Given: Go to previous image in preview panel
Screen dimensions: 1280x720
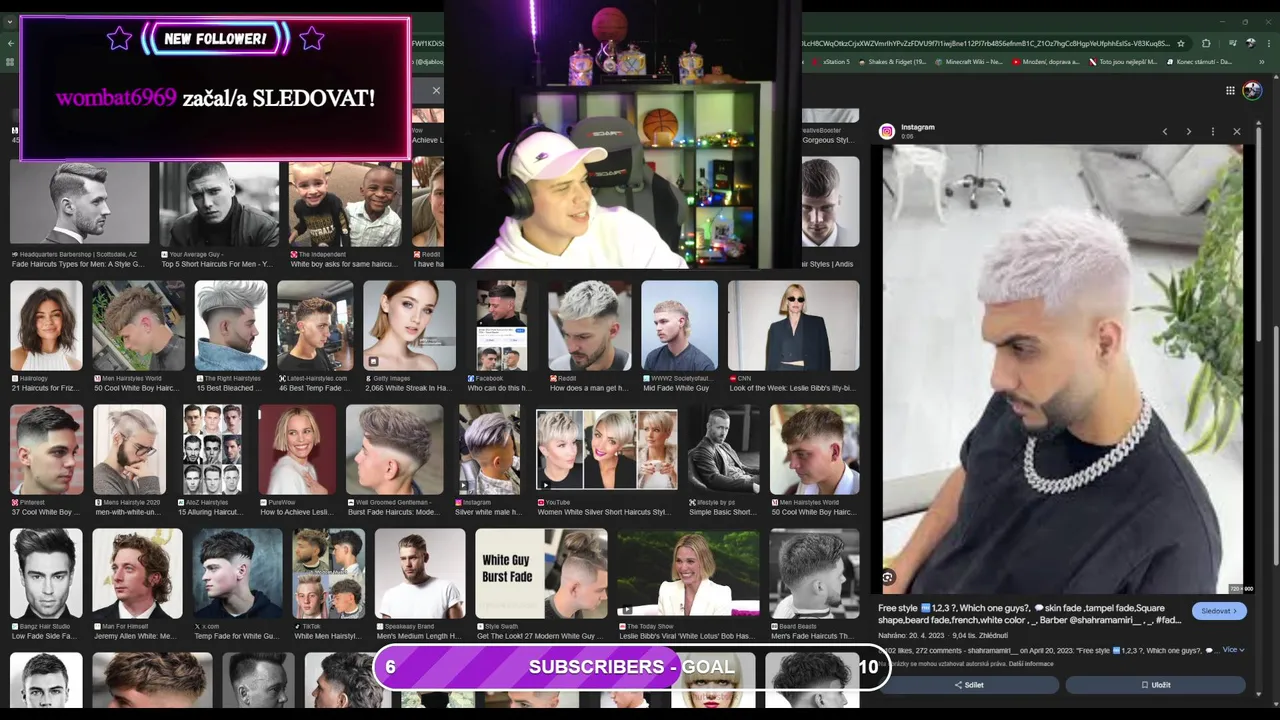Looking at the screenshot, I should pyautogui.click(x=1164, y=131).
